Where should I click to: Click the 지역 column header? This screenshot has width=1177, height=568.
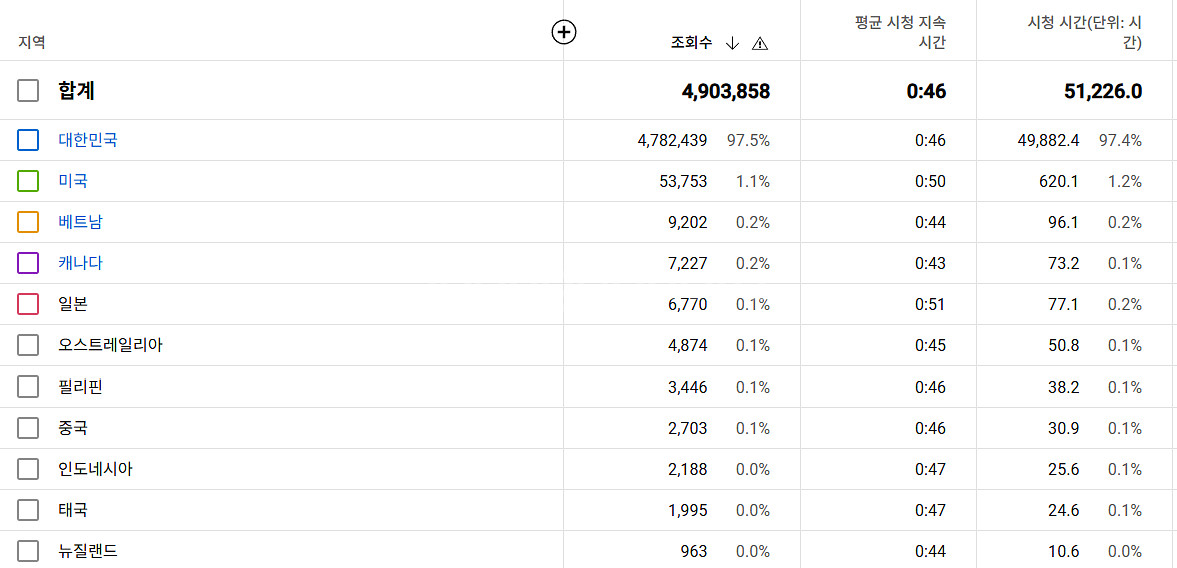click(x=32, y=43)
